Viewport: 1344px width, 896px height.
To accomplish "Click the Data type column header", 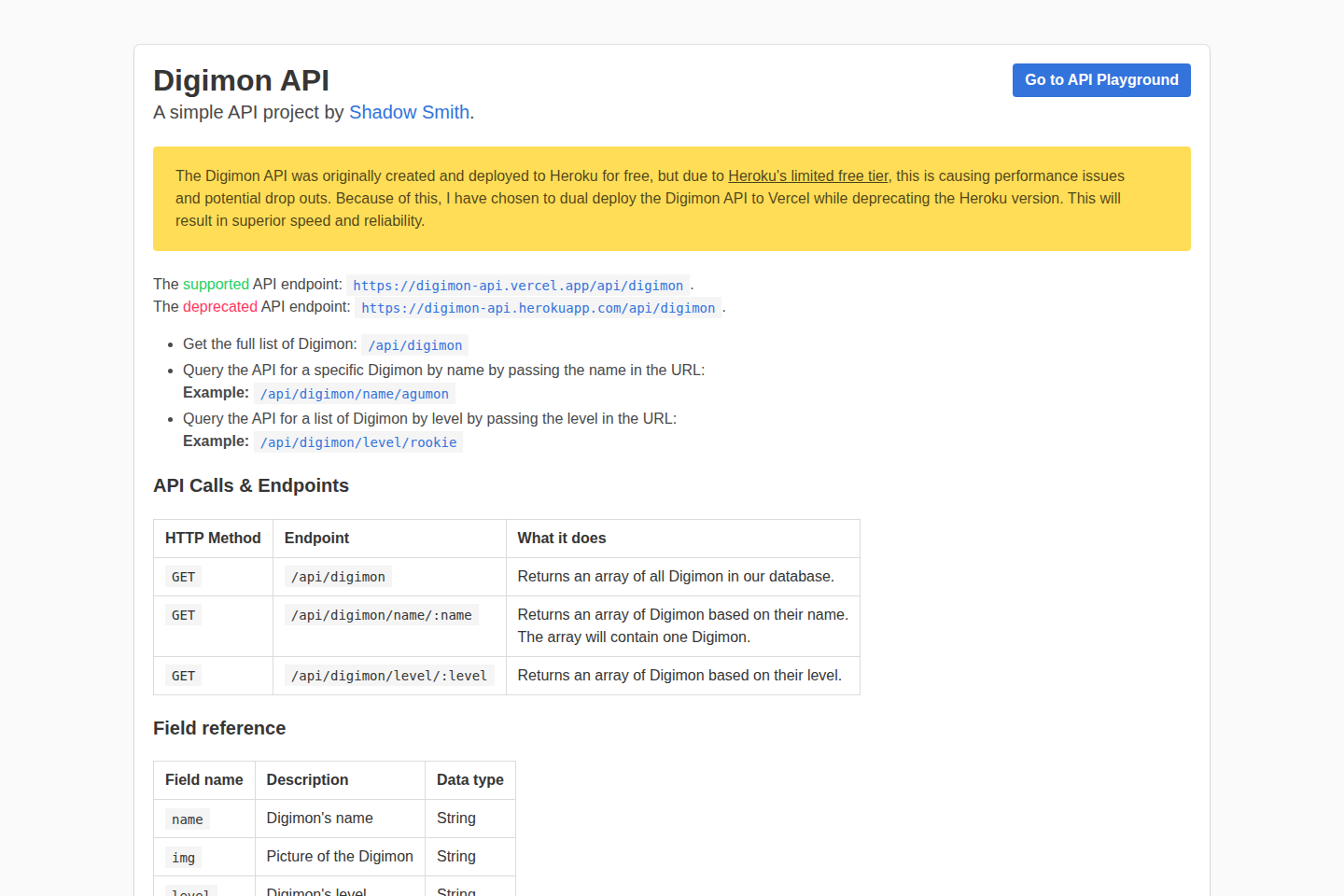I will [469, 779].
